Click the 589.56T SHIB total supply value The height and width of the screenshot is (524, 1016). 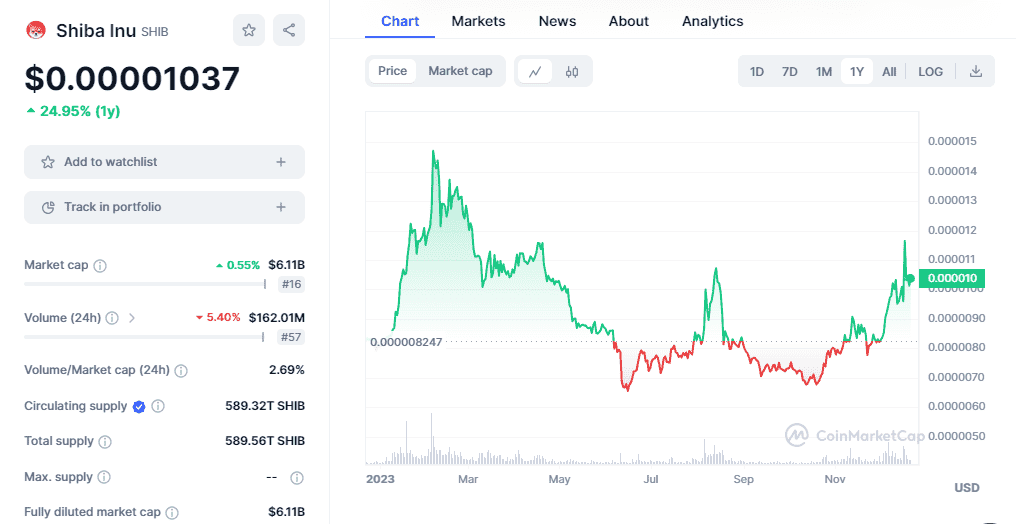point(265,442)
